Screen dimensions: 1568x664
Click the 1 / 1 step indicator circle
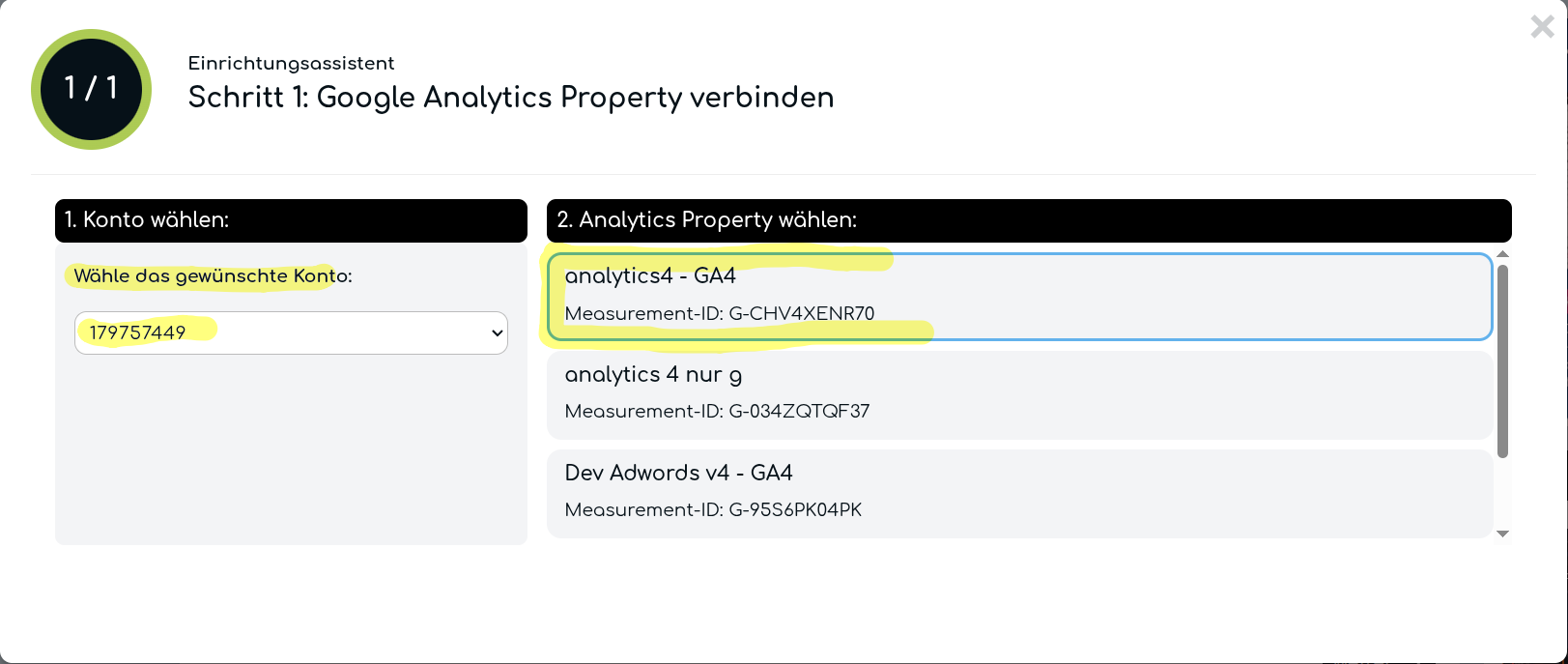point(91,89)
